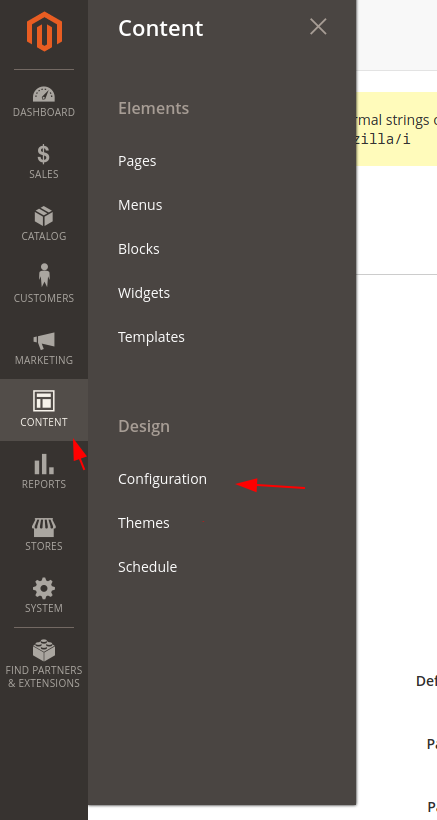Select the Content layout icon
437x820 pixels.
click(44, 401)
